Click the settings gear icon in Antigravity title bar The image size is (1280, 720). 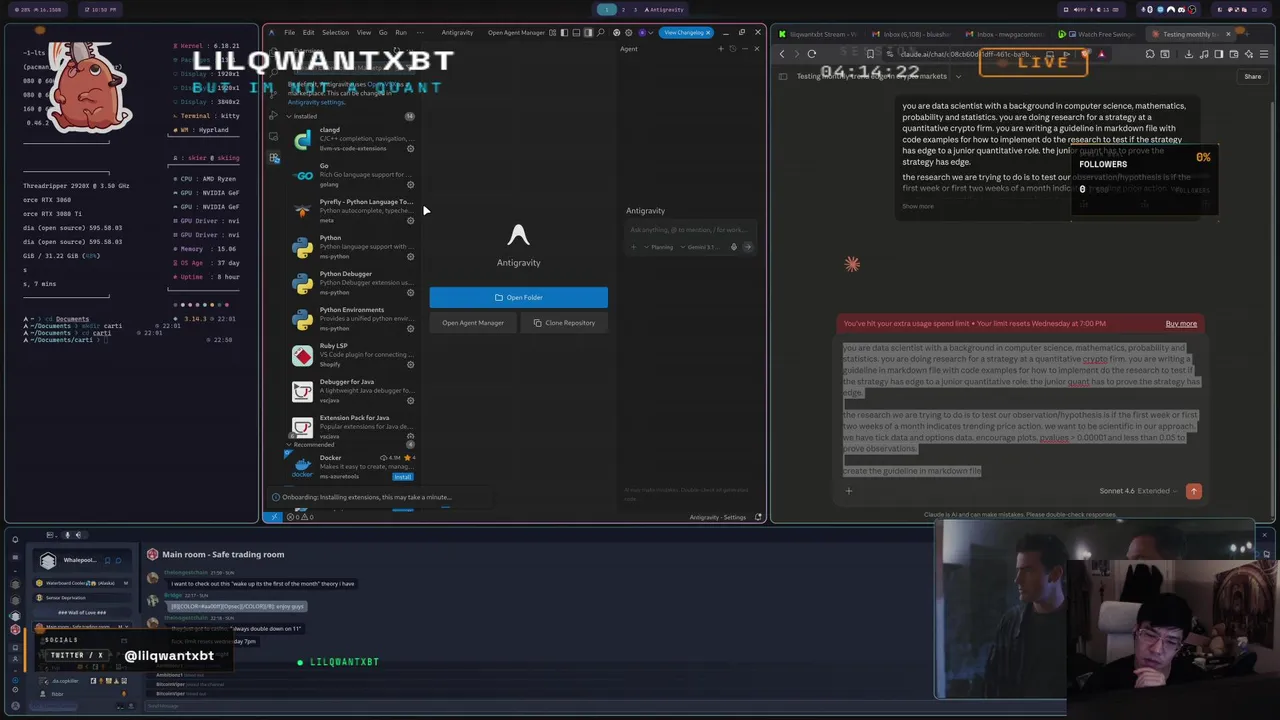pyautogui.click(x=629, y=33)
